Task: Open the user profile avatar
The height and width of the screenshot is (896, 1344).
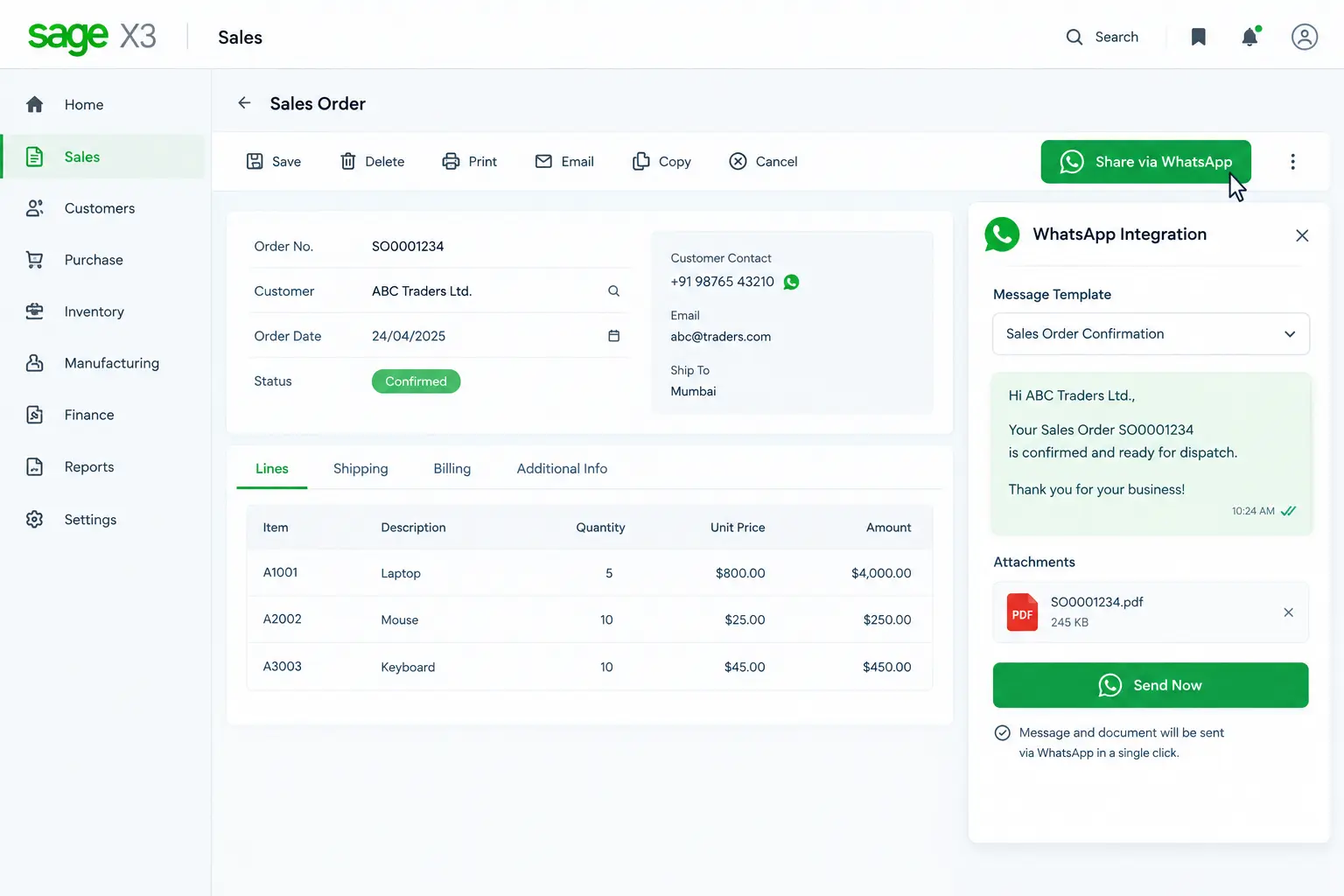Action: 1305,37
